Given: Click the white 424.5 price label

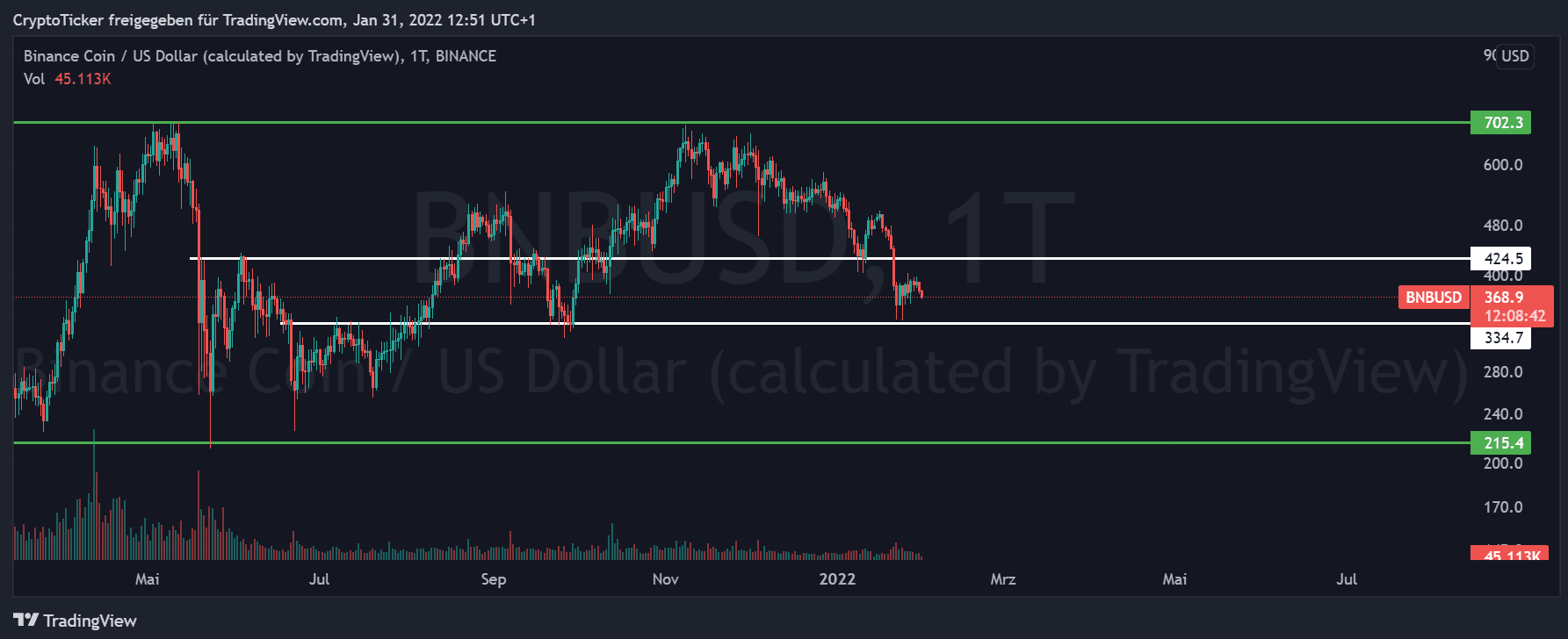Looking at the screenshot, I should (x=1501, y=259).
